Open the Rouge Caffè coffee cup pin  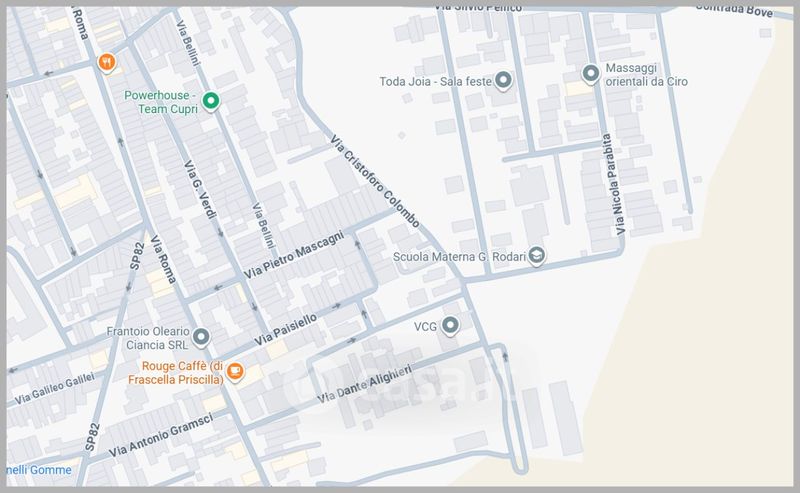click(234, 371)
